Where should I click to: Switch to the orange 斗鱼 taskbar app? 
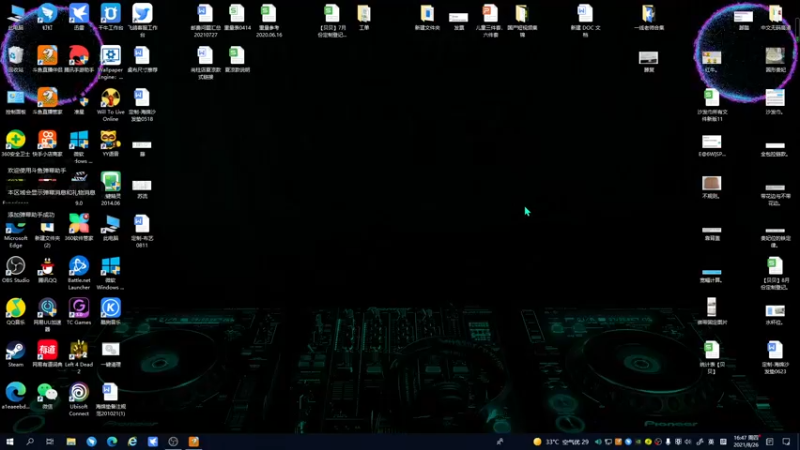193,442
